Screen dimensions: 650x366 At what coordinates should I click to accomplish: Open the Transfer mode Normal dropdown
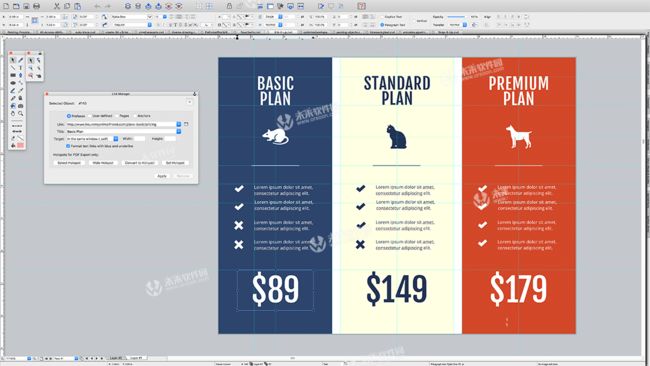[x=465, y=25]
